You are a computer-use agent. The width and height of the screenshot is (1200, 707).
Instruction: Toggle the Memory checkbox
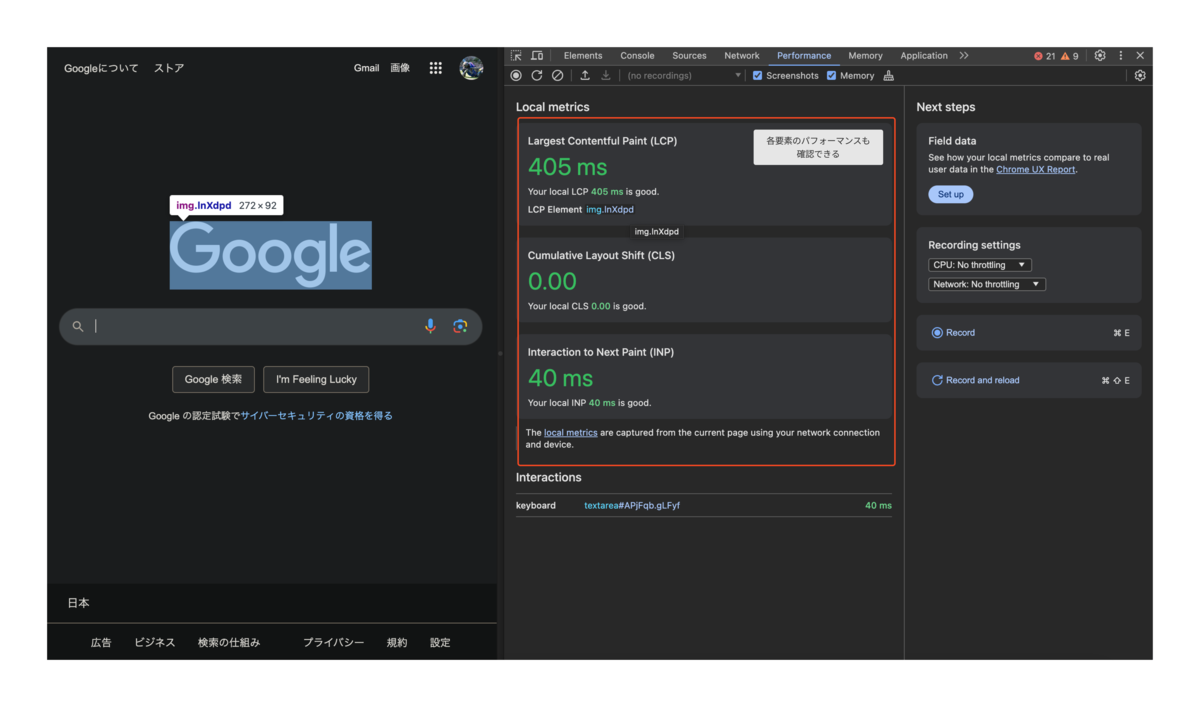pos(831,75)
